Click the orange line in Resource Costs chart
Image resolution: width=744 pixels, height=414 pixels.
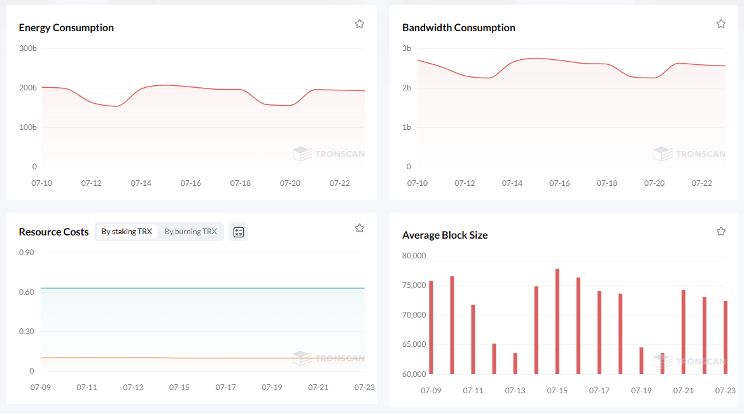pyautogui.click(x=200, y=358)
